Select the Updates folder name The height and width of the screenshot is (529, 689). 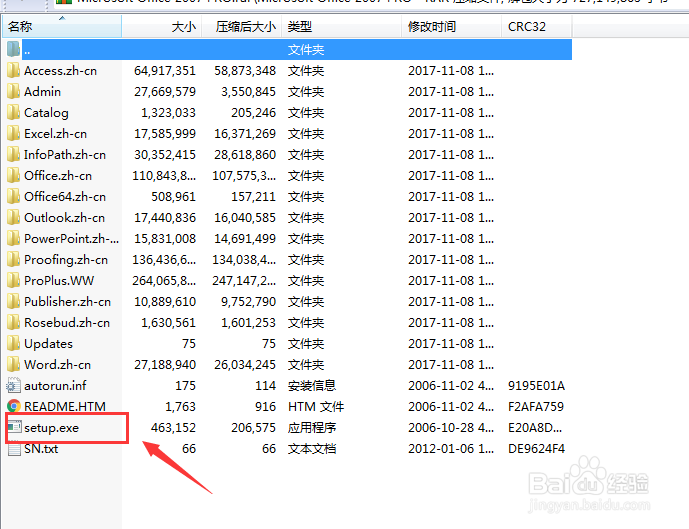[x=48, y=344]
